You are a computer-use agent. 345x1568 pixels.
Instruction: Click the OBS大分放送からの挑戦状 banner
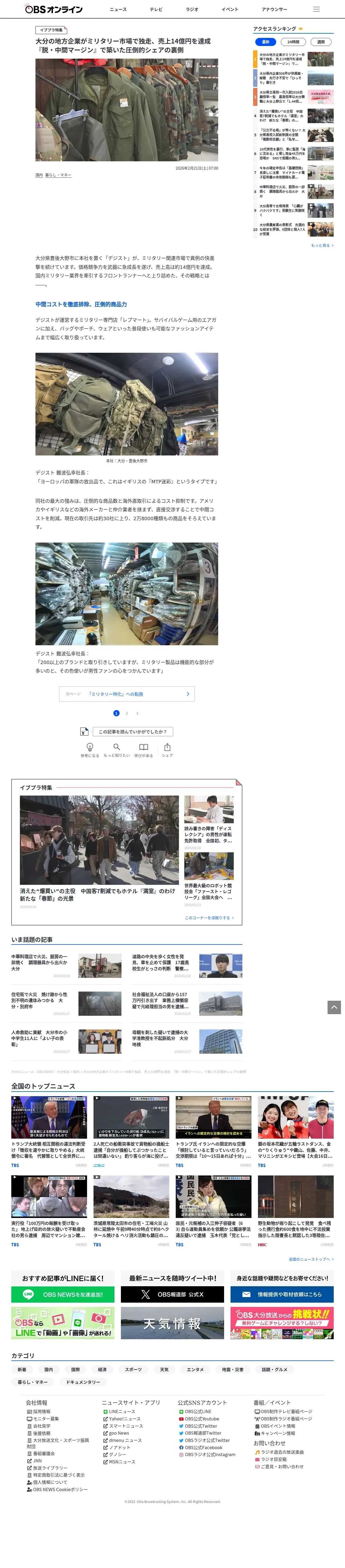[x=282, y=1323]
